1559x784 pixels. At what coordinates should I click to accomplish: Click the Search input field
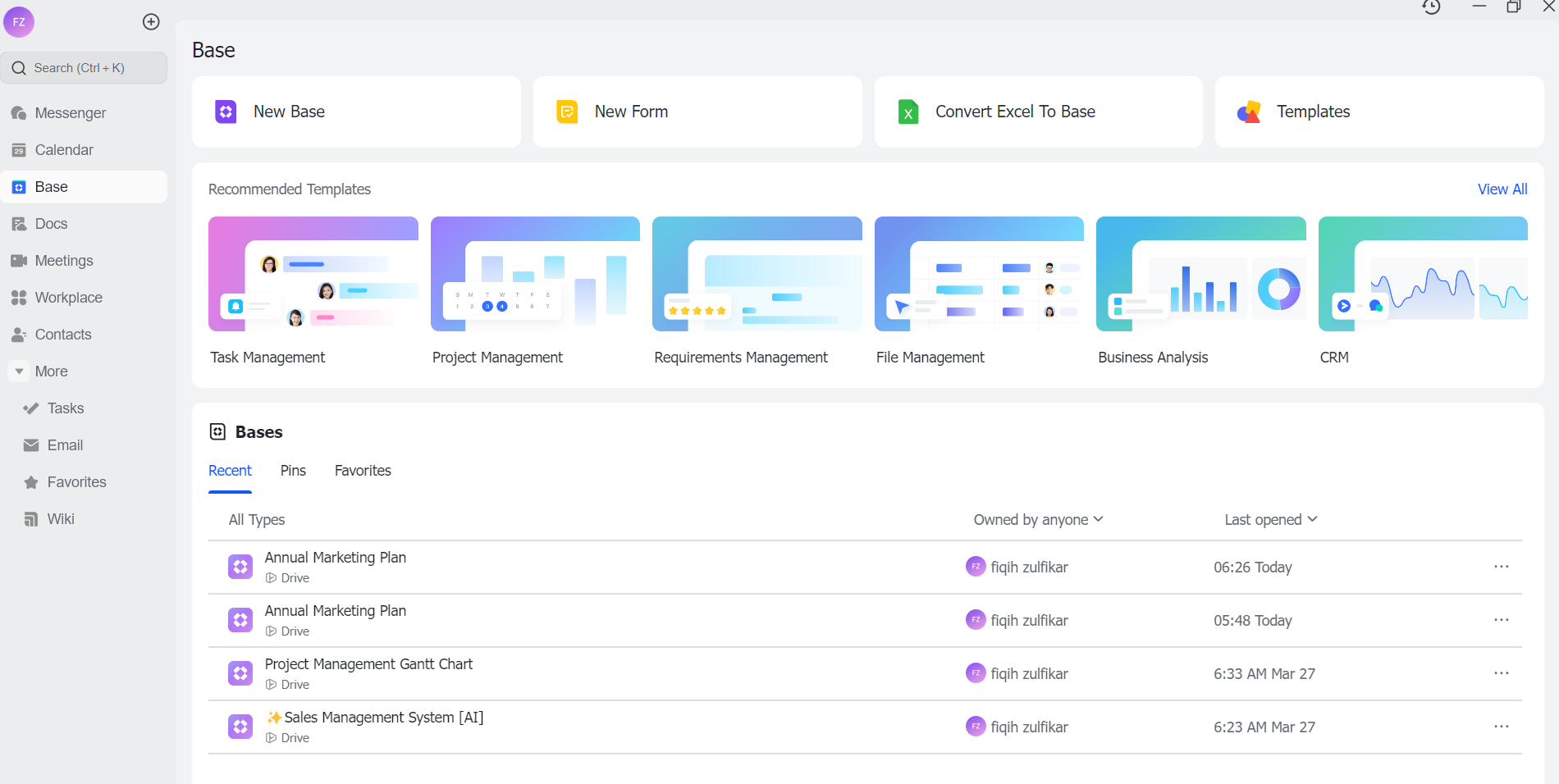[x=85, y=68]
